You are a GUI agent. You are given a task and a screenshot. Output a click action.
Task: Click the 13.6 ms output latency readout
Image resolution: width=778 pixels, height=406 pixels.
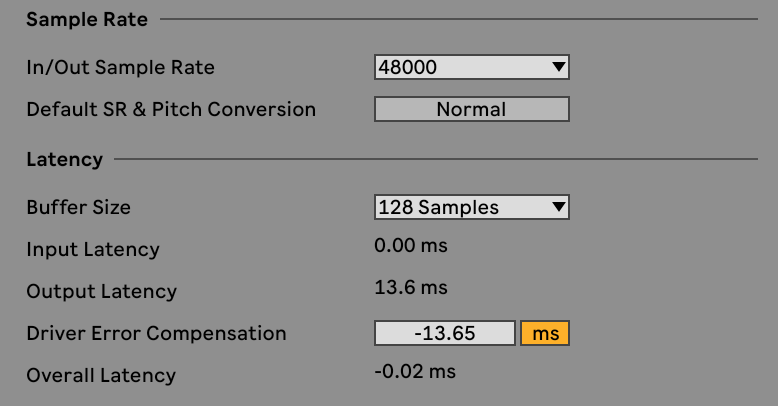pyautogui.click(x=410, y=288)
